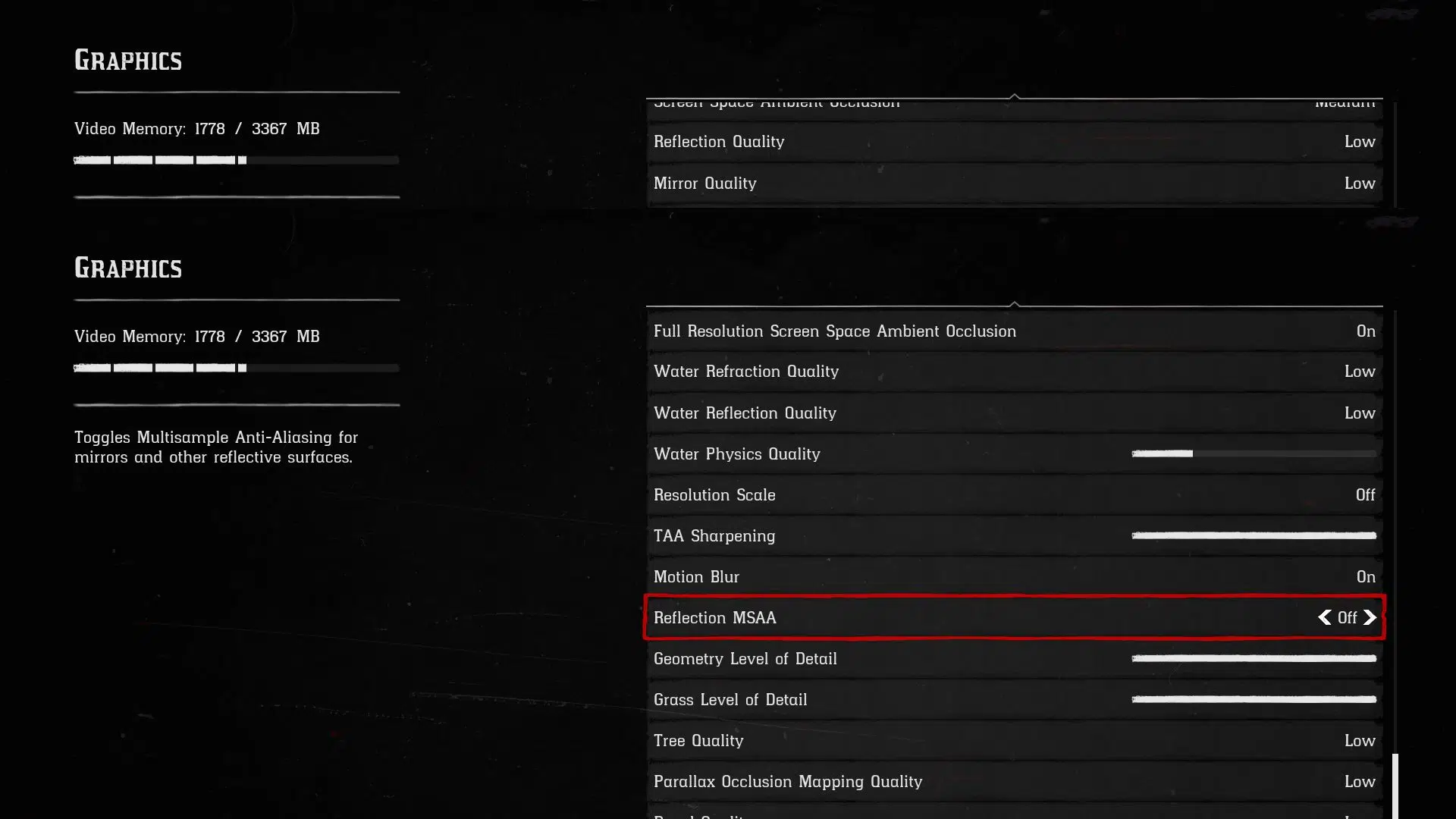Toggle Resolution Scale Off value
Image resolution: width=1456 pixels, height=819 pixels.
click(1365, 494)
